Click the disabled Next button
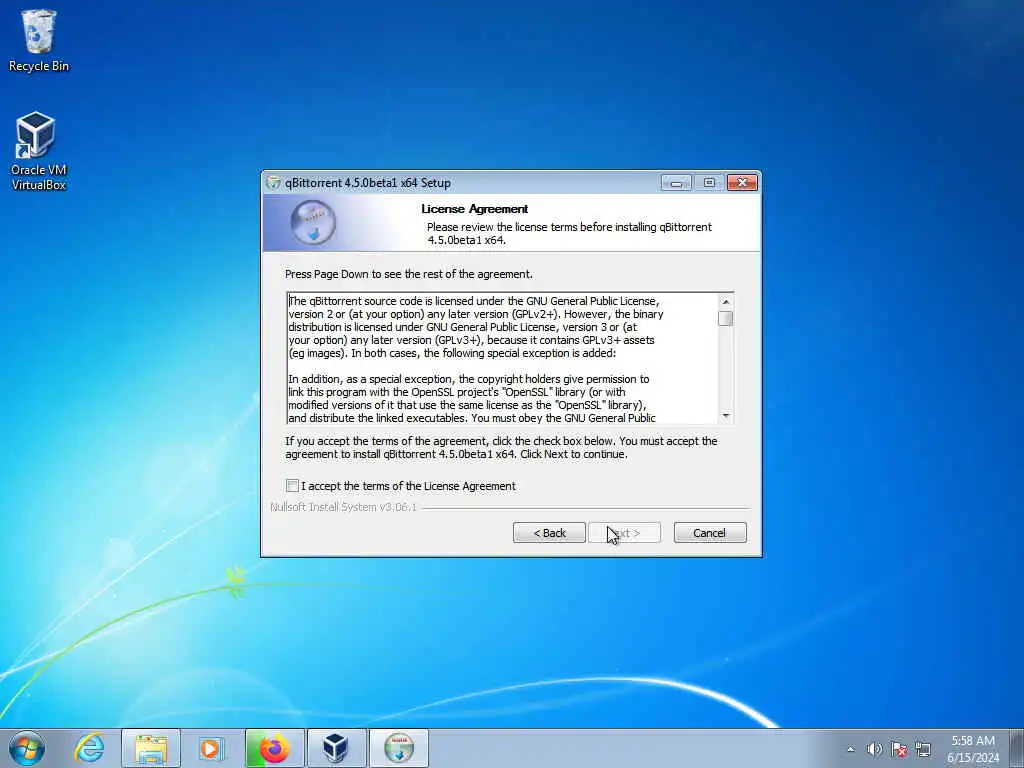Image resolution: width=1024 pixels, height=768 pixels. pos(624,533)
